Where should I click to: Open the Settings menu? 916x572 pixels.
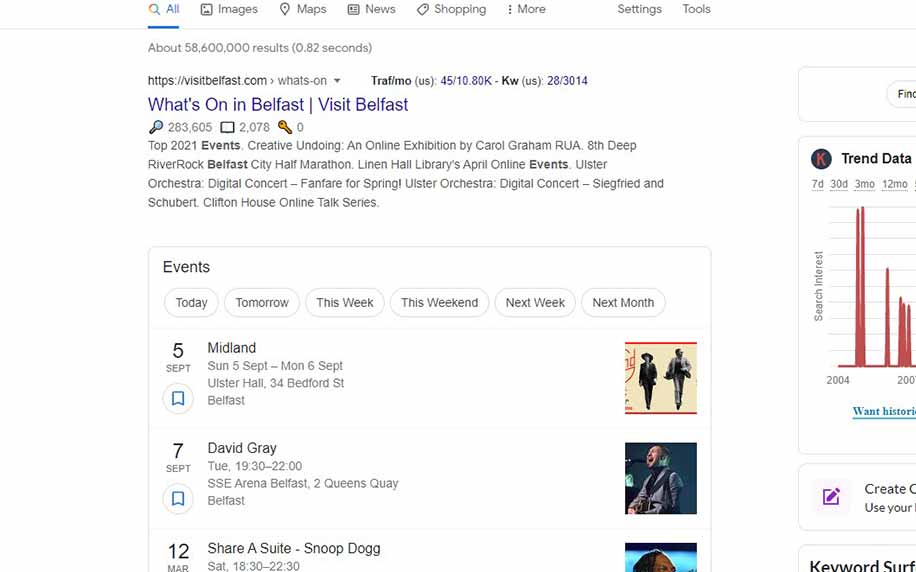(639, 9)
